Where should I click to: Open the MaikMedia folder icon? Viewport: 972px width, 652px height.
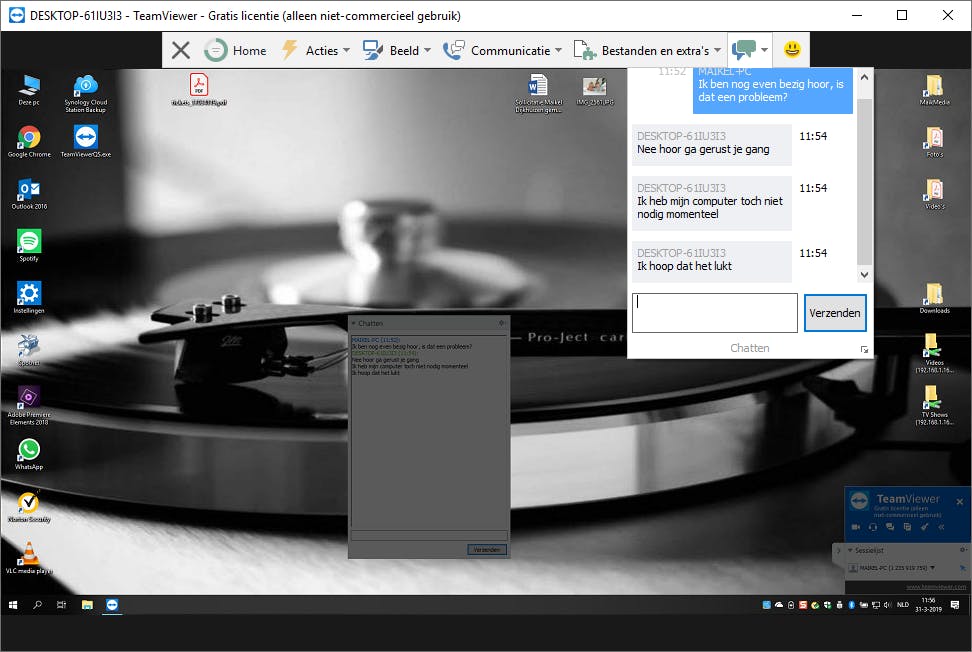(x=934, y=90)
